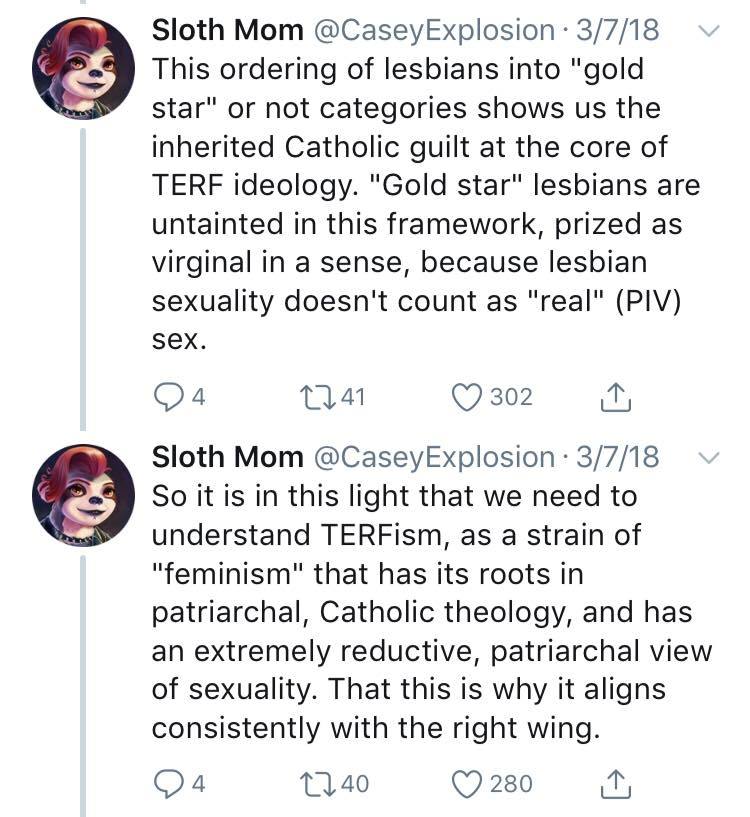The image size is (750, 817).
Task: Like the tweet with 302 likes
Action: point(467,397)
